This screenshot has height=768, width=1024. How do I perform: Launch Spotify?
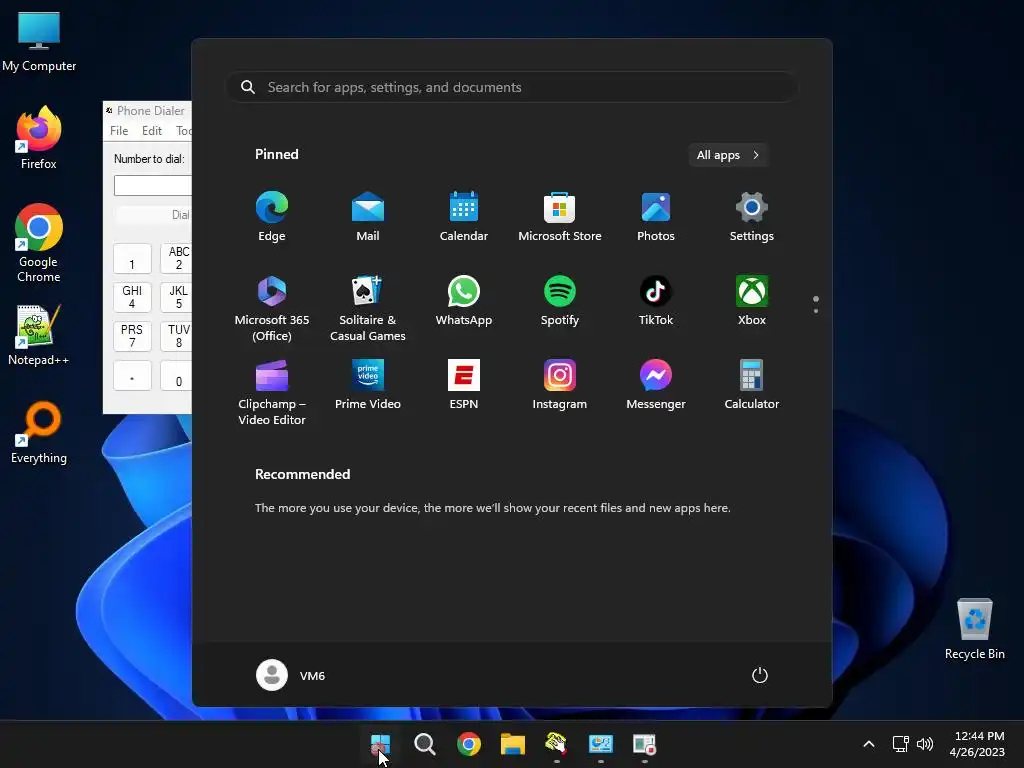click(x=560, y=301)
